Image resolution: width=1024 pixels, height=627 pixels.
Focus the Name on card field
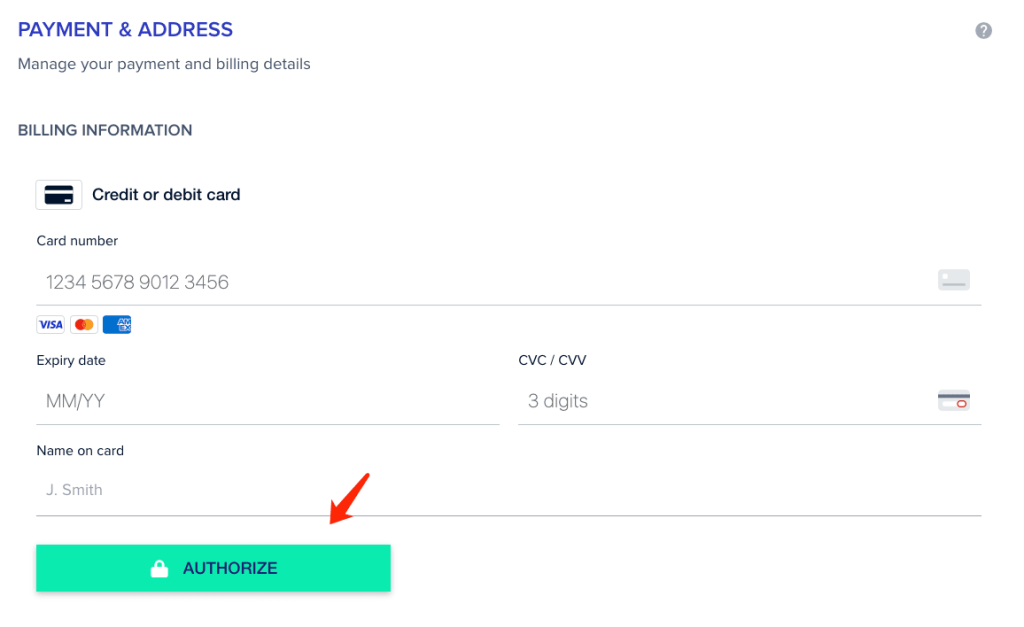point(509,490)
